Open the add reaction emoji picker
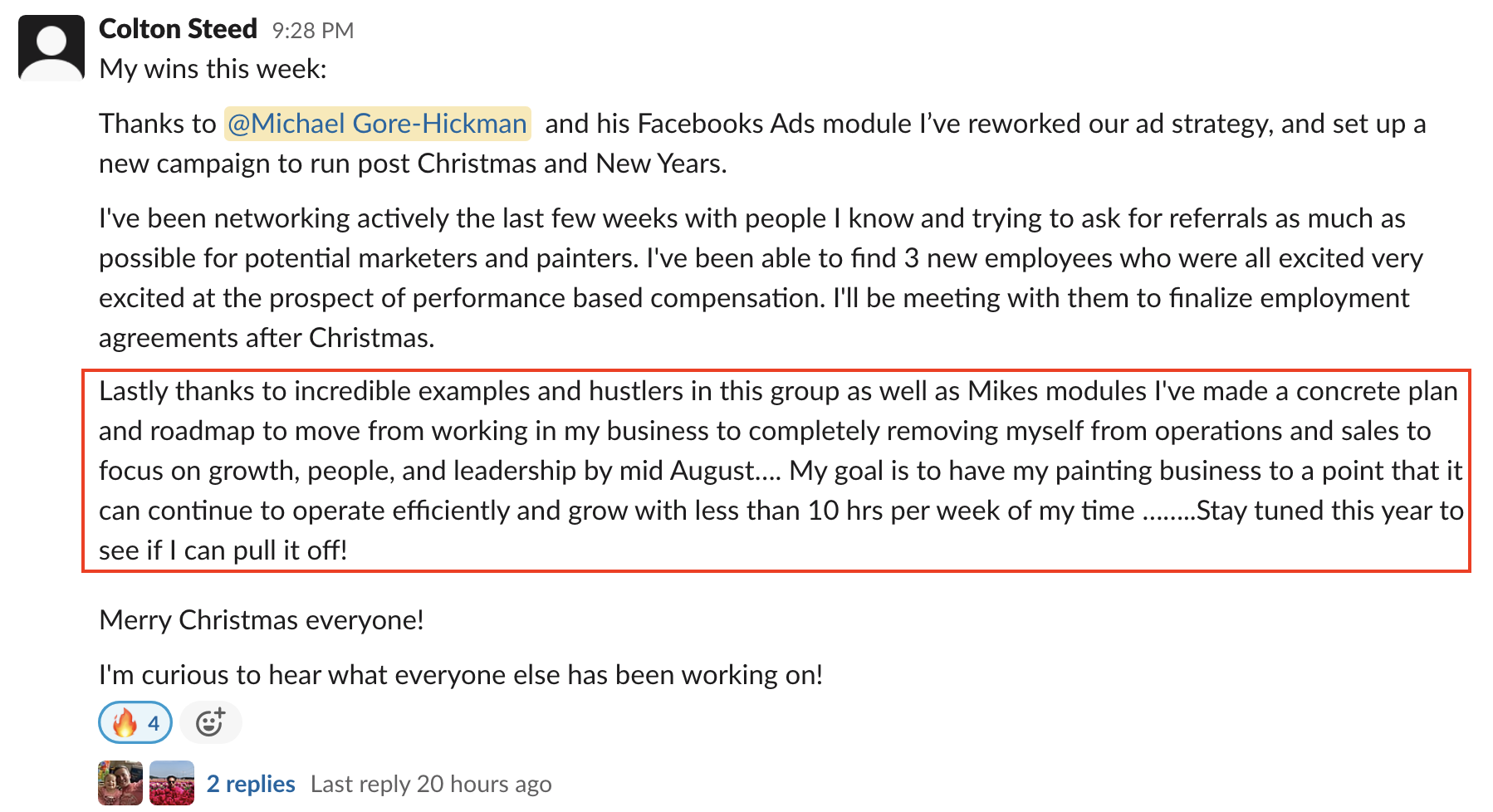Viewport: 1493px width, 812px height. [211, 722]
